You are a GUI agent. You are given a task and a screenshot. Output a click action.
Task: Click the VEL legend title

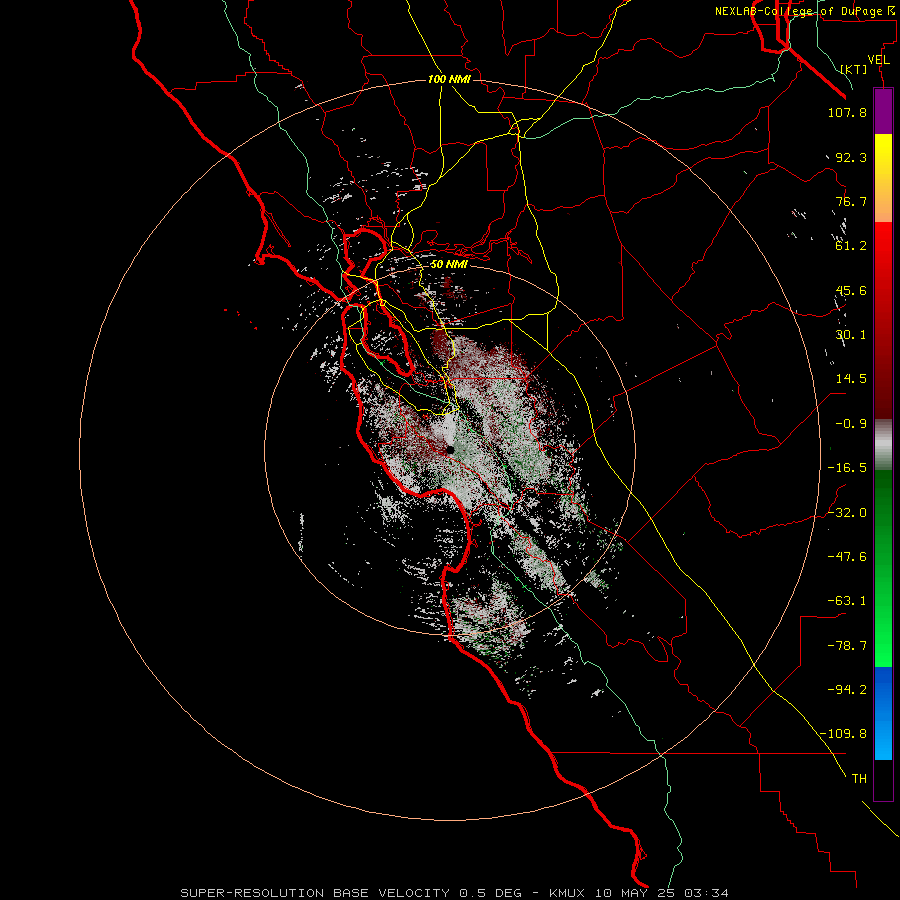tap(878, 60)
